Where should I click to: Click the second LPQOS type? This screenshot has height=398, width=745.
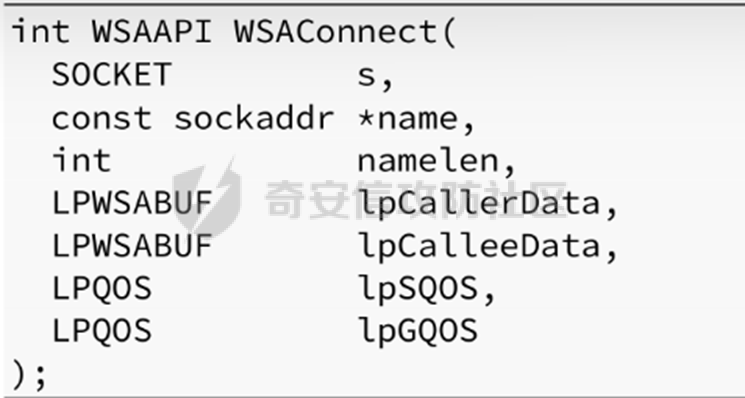[102, 331]
